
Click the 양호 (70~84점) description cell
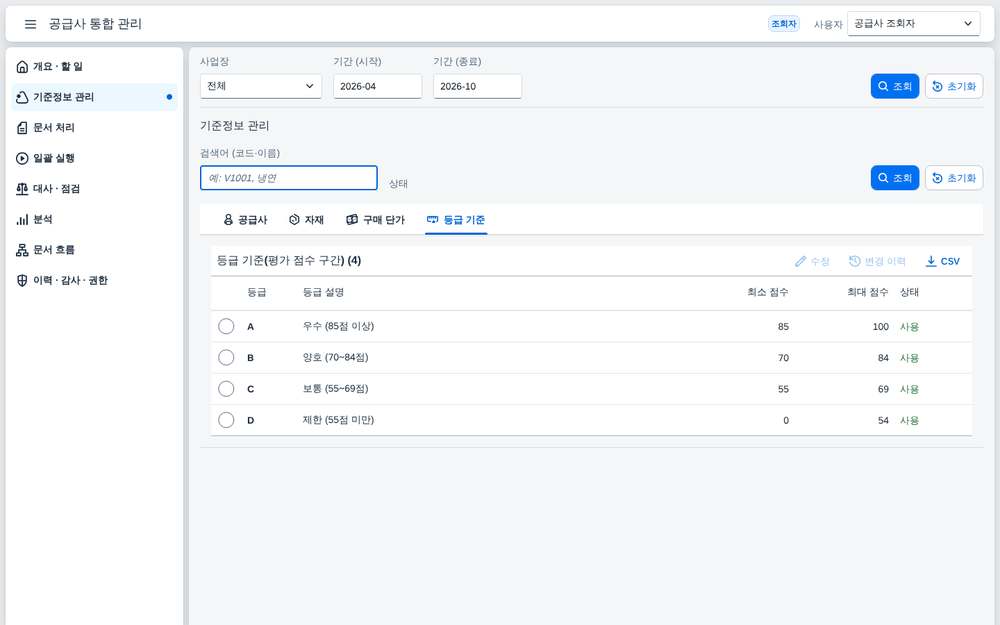tap(335, 358)
